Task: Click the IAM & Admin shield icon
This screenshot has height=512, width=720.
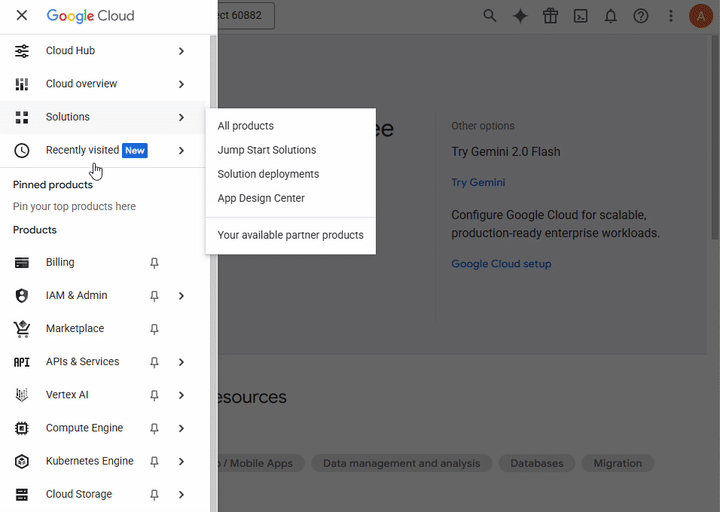Action: point(22,296)
